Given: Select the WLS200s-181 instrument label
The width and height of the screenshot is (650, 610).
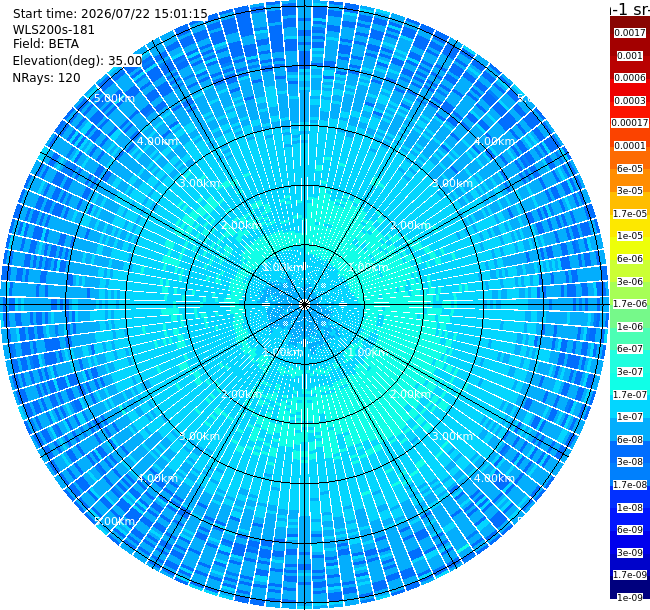Looking at the screenshot, I should pos(53,30).
